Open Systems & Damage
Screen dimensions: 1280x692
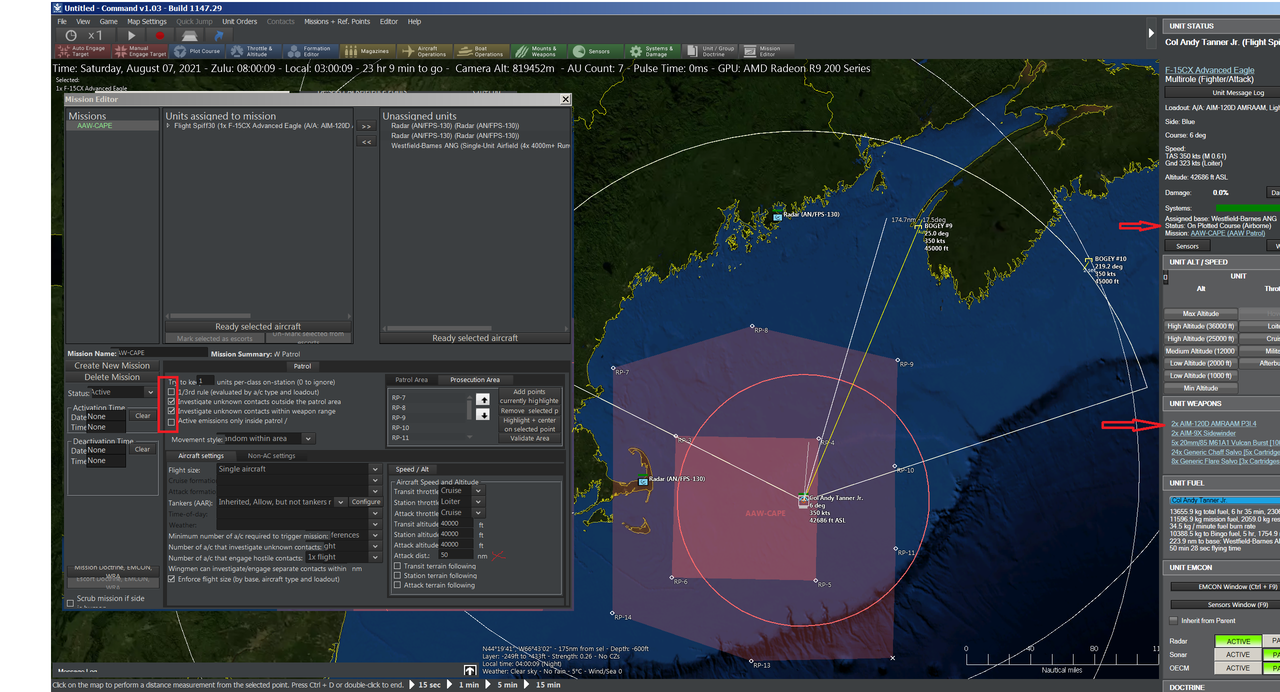653,50
